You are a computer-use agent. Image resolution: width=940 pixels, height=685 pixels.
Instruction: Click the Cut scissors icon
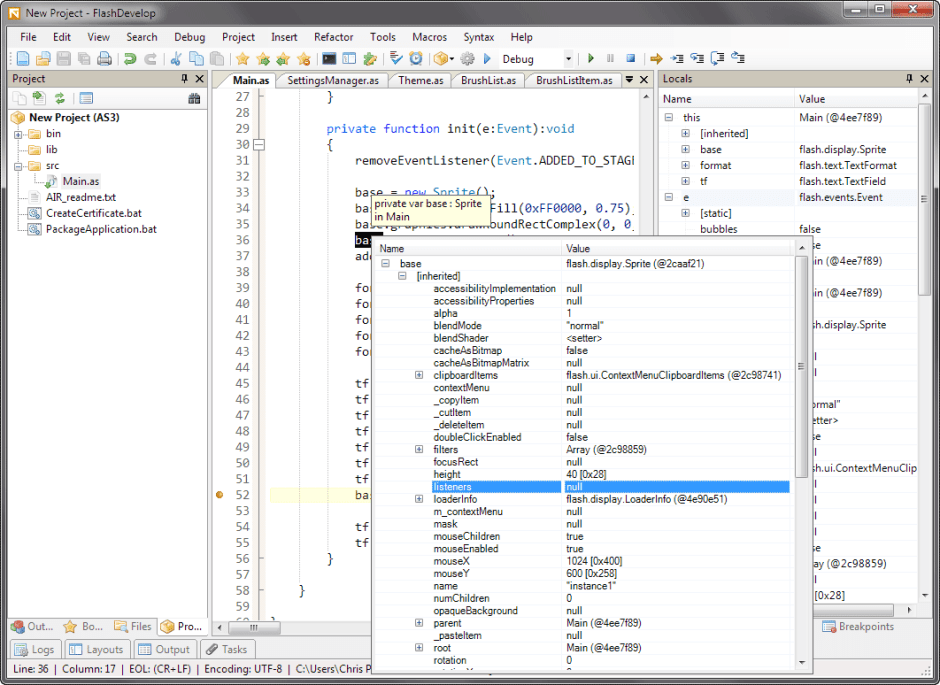point(176,59)
